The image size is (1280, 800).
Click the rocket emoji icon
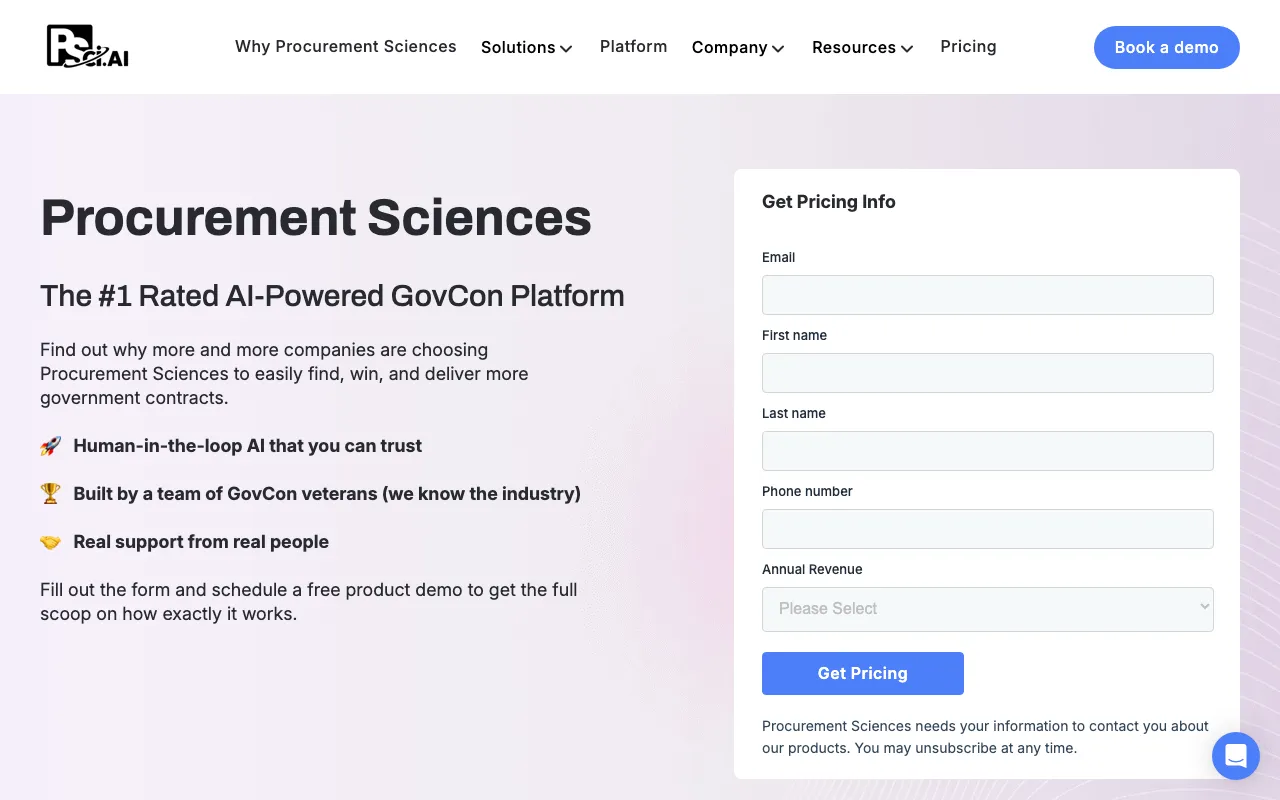tap(50, 446)
